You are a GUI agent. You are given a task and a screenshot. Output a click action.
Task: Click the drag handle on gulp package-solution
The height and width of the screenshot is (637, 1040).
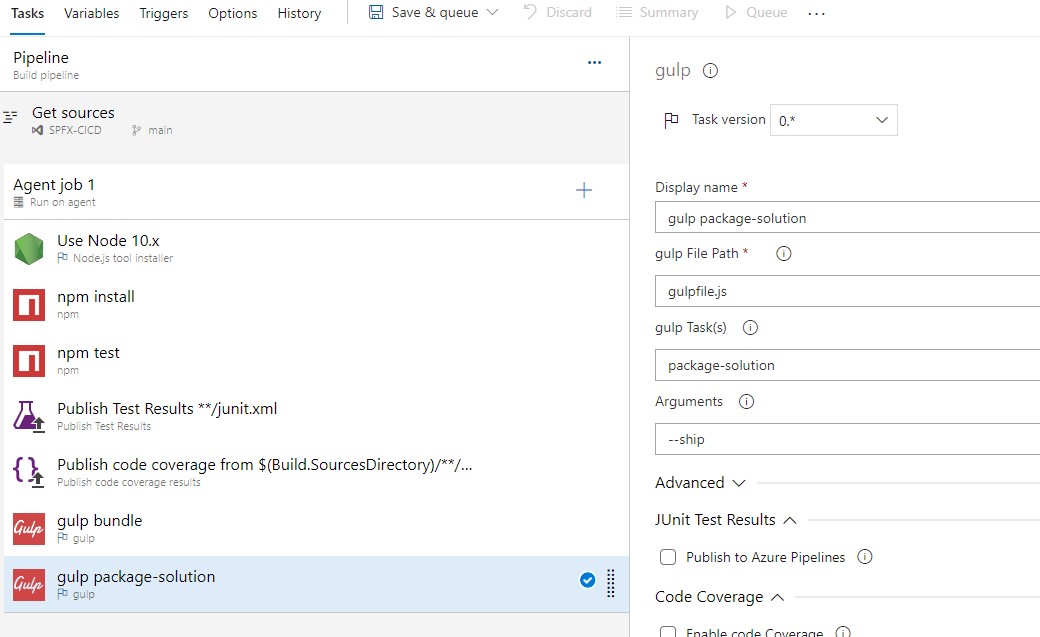tap(611, 584)
